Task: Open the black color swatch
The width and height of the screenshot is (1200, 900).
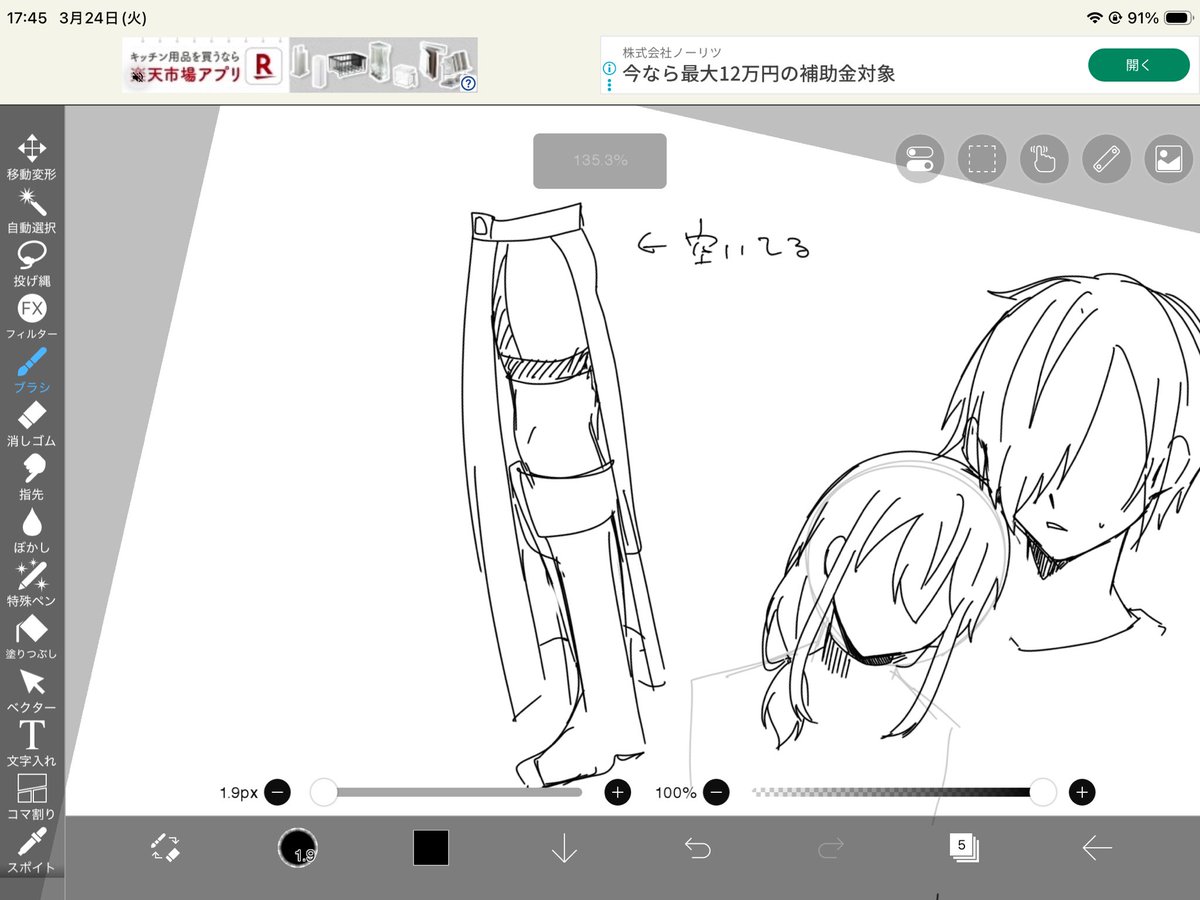Action: [431, 848]
